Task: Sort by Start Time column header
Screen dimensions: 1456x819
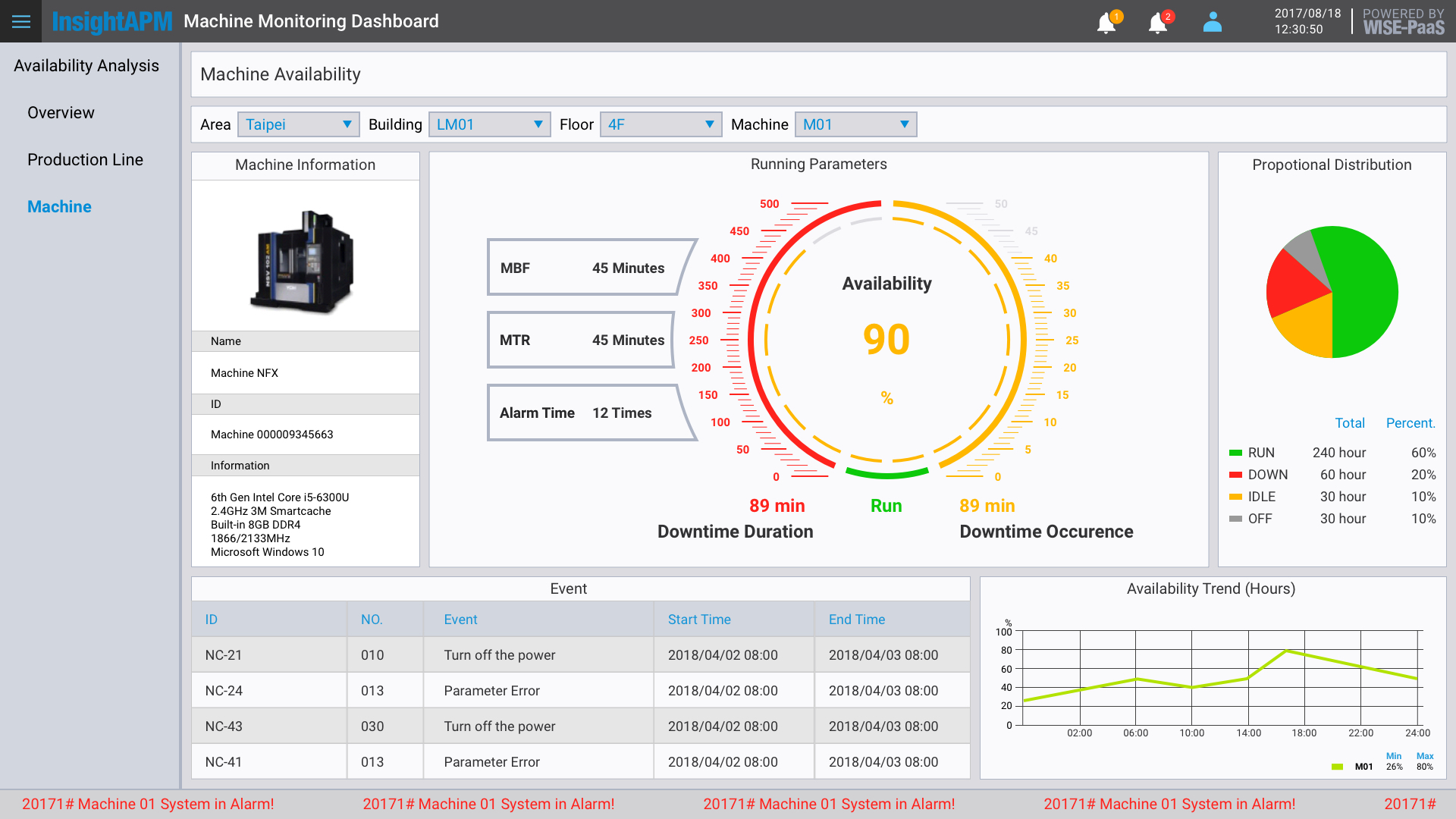Action: (x=699, y=620)
